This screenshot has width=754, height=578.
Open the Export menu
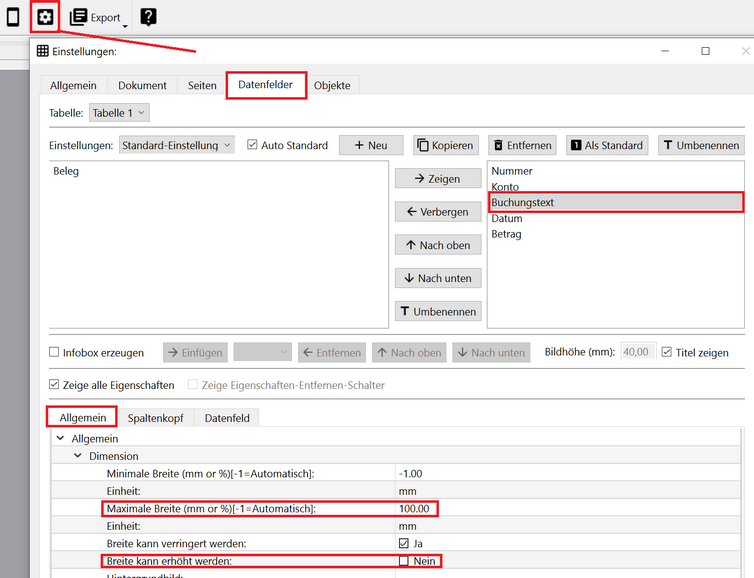click(x=98, y=17)
